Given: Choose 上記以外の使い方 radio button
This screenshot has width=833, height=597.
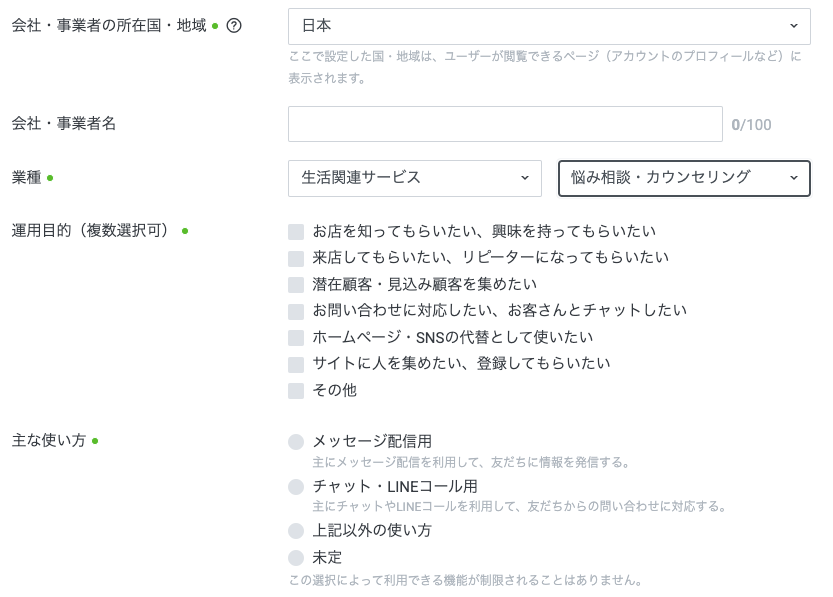Looking at the screenshot, I should click(296, 531).
